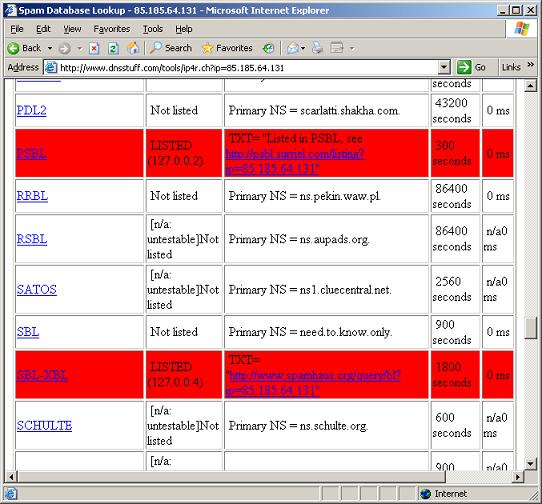This screenshot has width=542, height=504.
Task: Click the History icon in toolbar
Action: (x=268, y=48)
